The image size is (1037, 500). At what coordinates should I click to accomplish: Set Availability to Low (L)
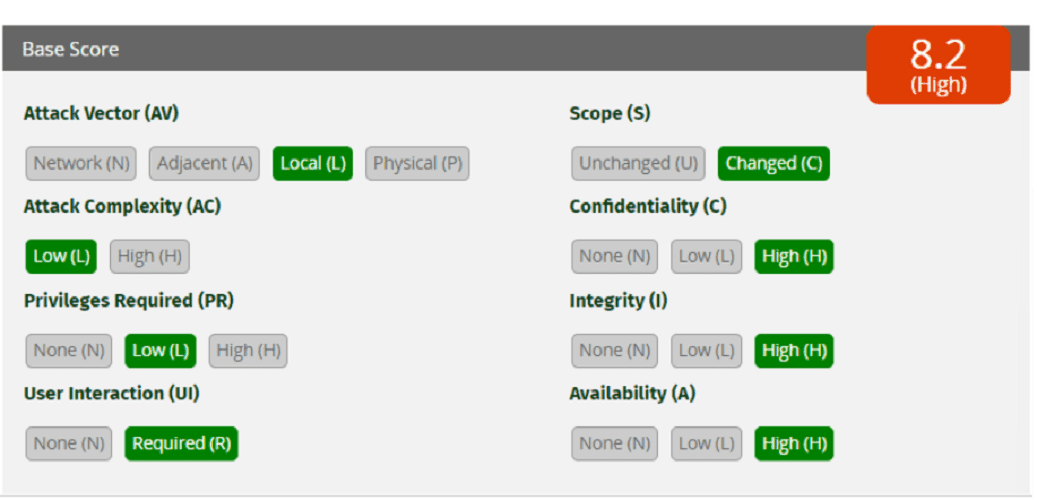(706, 444)
